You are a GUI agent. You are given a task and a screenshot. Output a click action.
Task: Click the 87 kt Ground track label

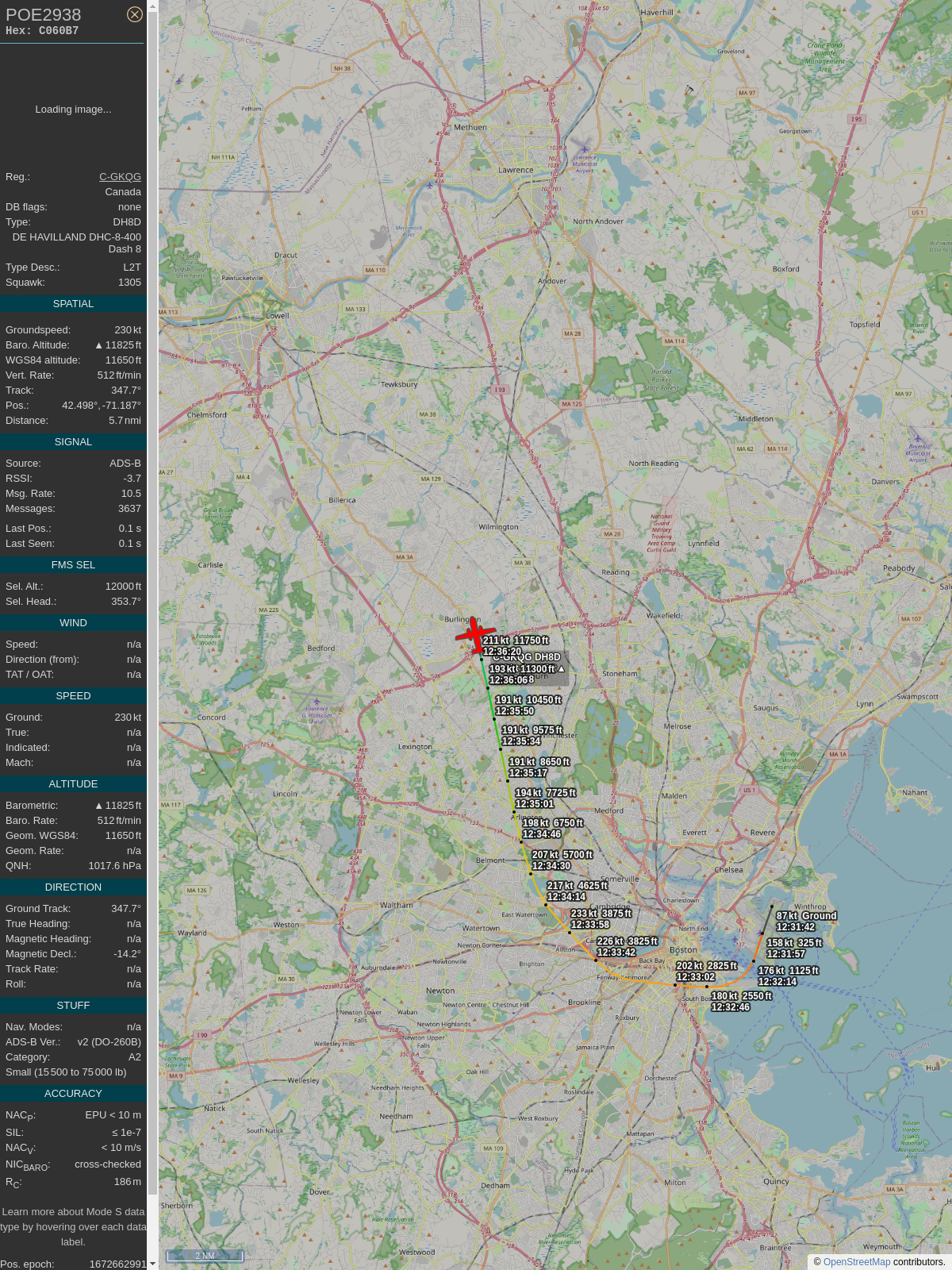click(x=806, y=922)
